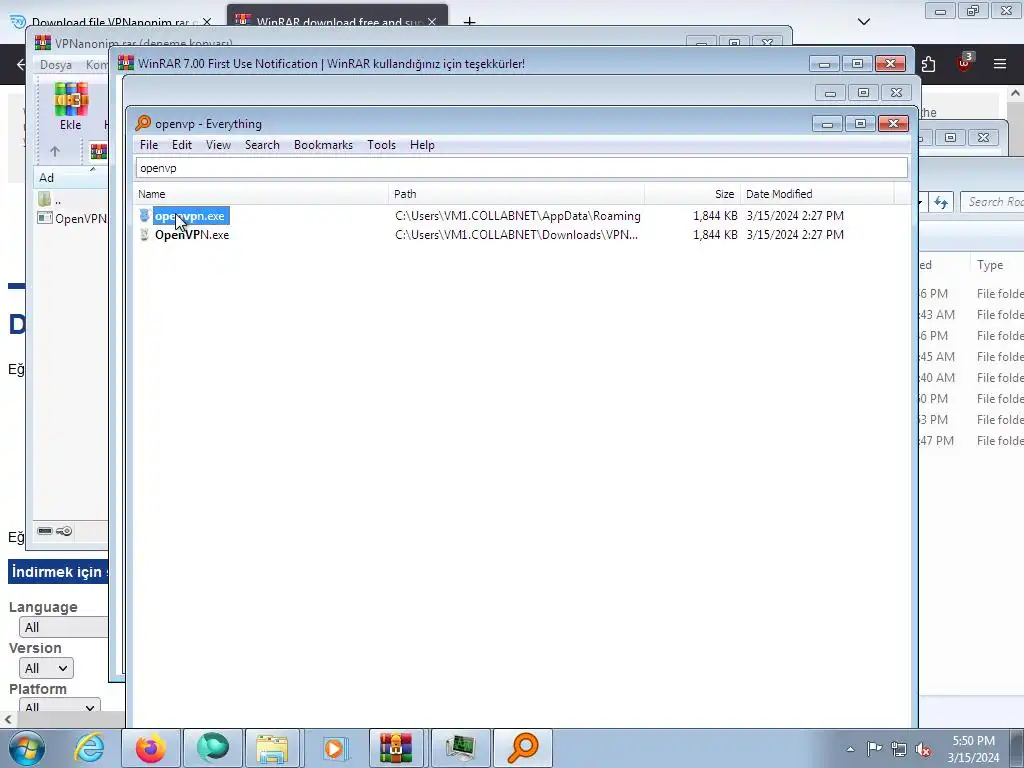Go up one folder in WinRAR
The height and width of the screenshot is (768, 1024).
click(55, 152)
